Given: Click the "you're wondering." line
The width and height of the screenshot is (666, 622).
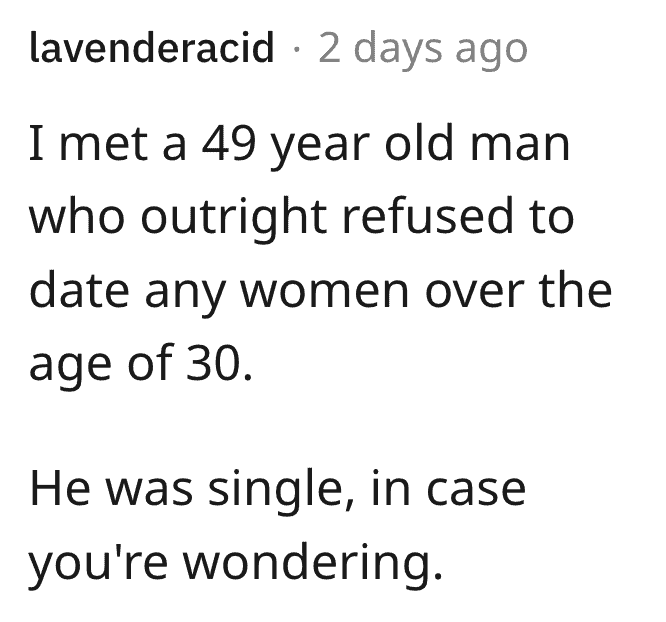Looking at the screenshot, I should [x=236, y=565].
